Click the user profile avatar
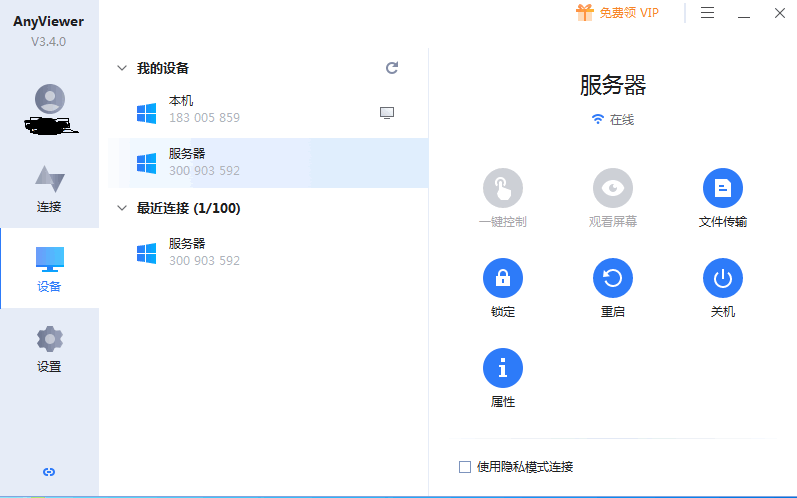 [49, 99]
